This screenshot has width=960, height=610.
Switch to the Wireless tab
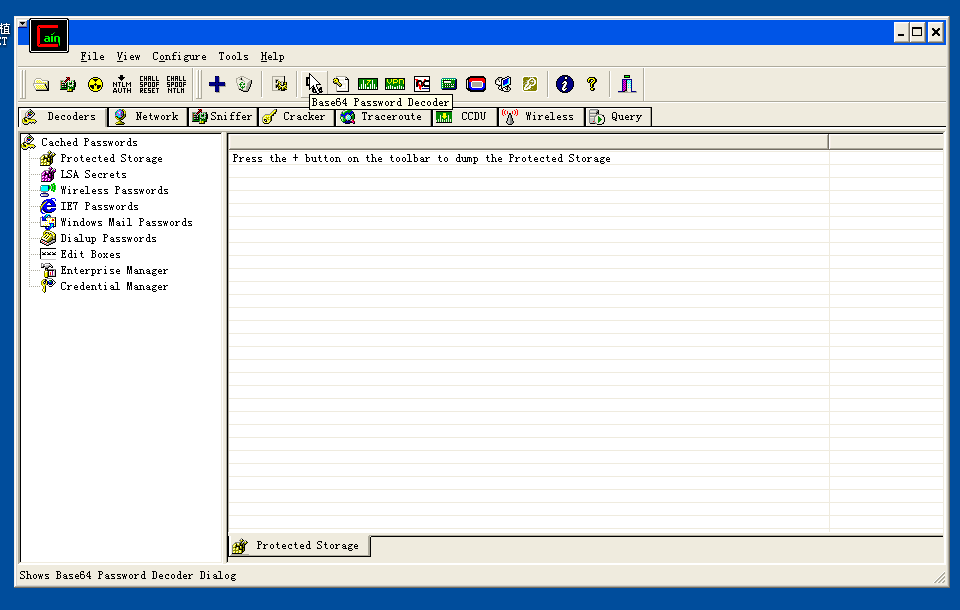[541, 116]
